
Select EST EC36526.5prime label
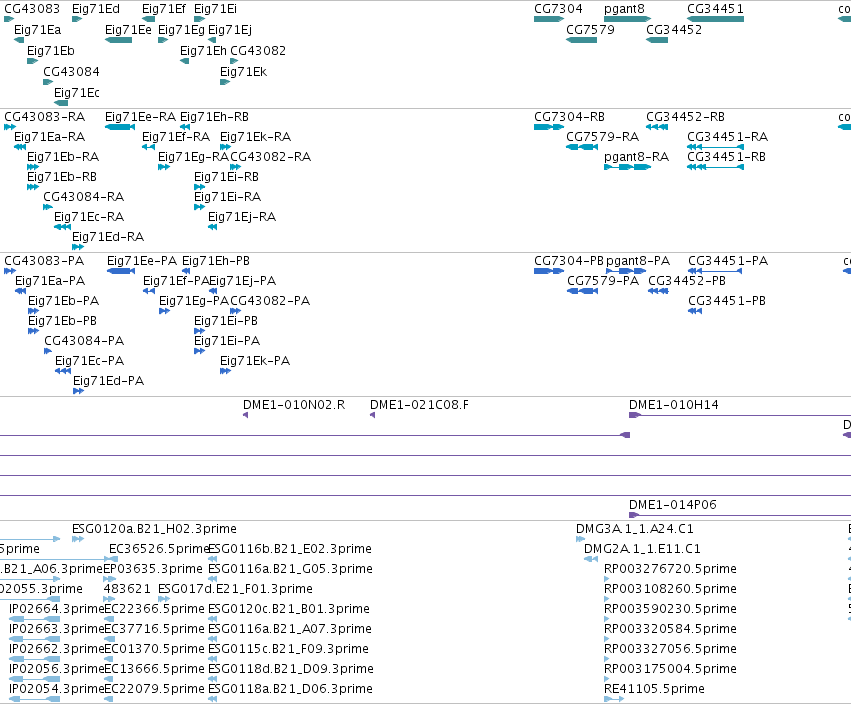pyautogui.click(x=160, y=549)
